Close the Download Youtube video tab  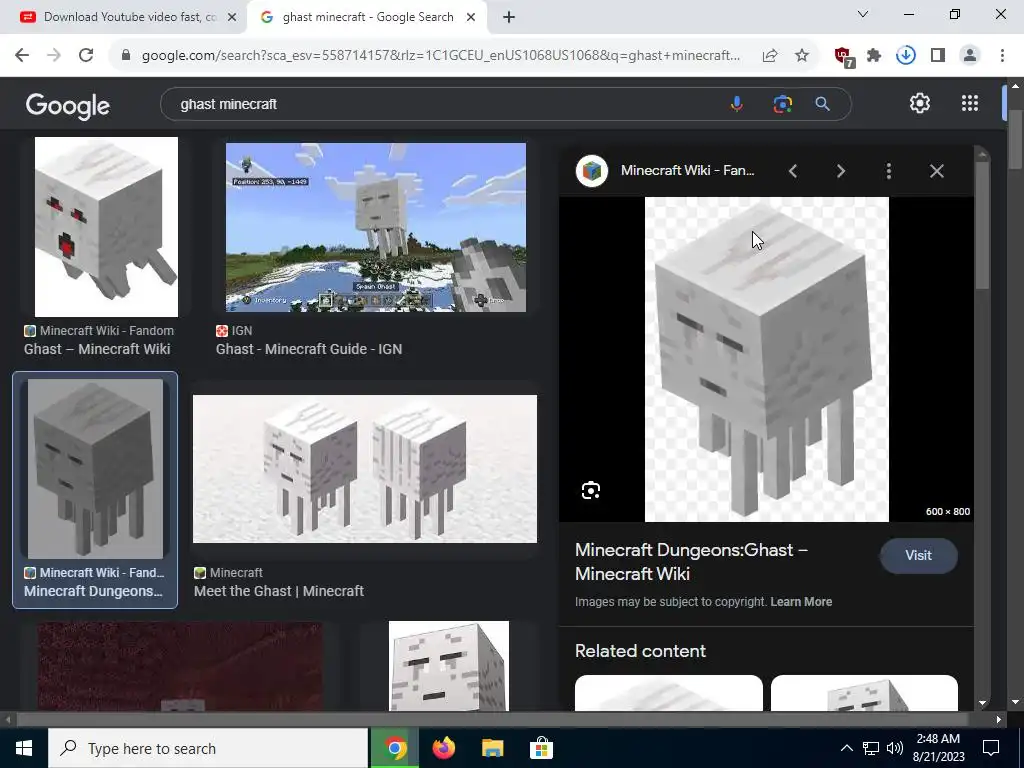(232, 18)
